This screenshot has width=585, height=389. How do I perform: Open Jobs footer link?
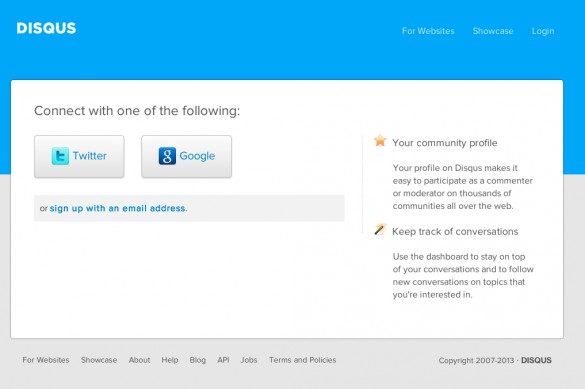pos(249,360)
